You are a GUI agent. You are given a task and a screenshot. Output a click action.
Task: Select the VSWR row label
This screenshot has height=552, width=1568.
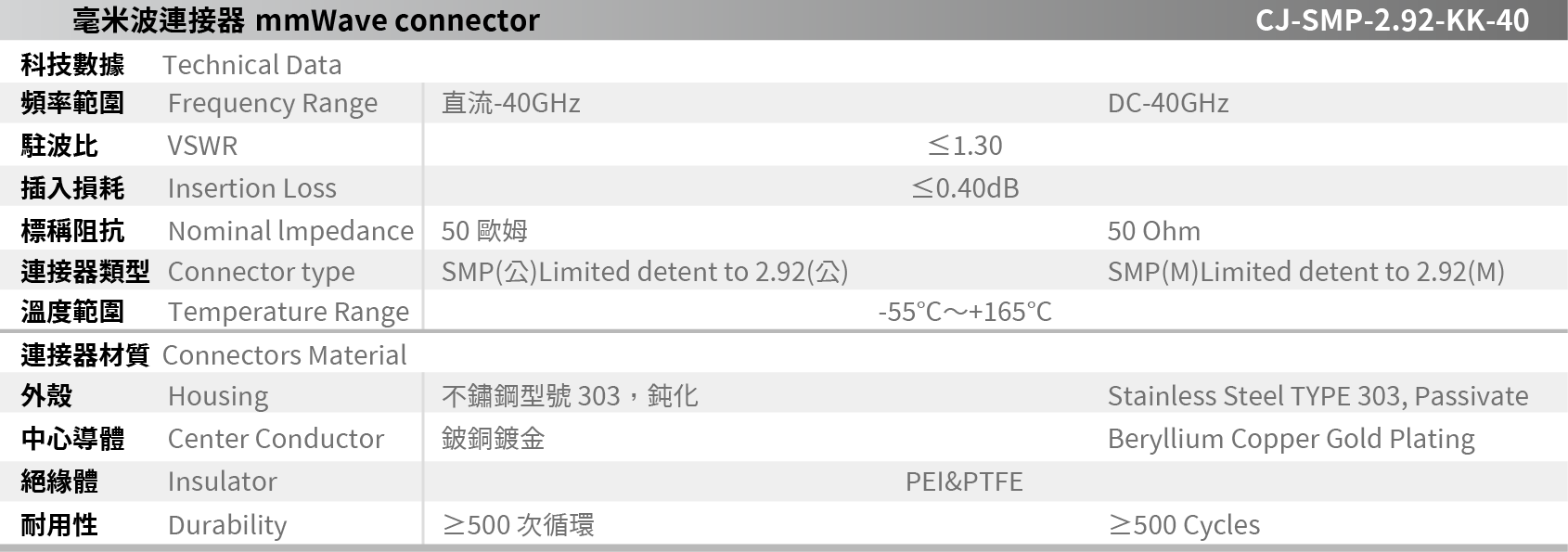coord(202,146)
